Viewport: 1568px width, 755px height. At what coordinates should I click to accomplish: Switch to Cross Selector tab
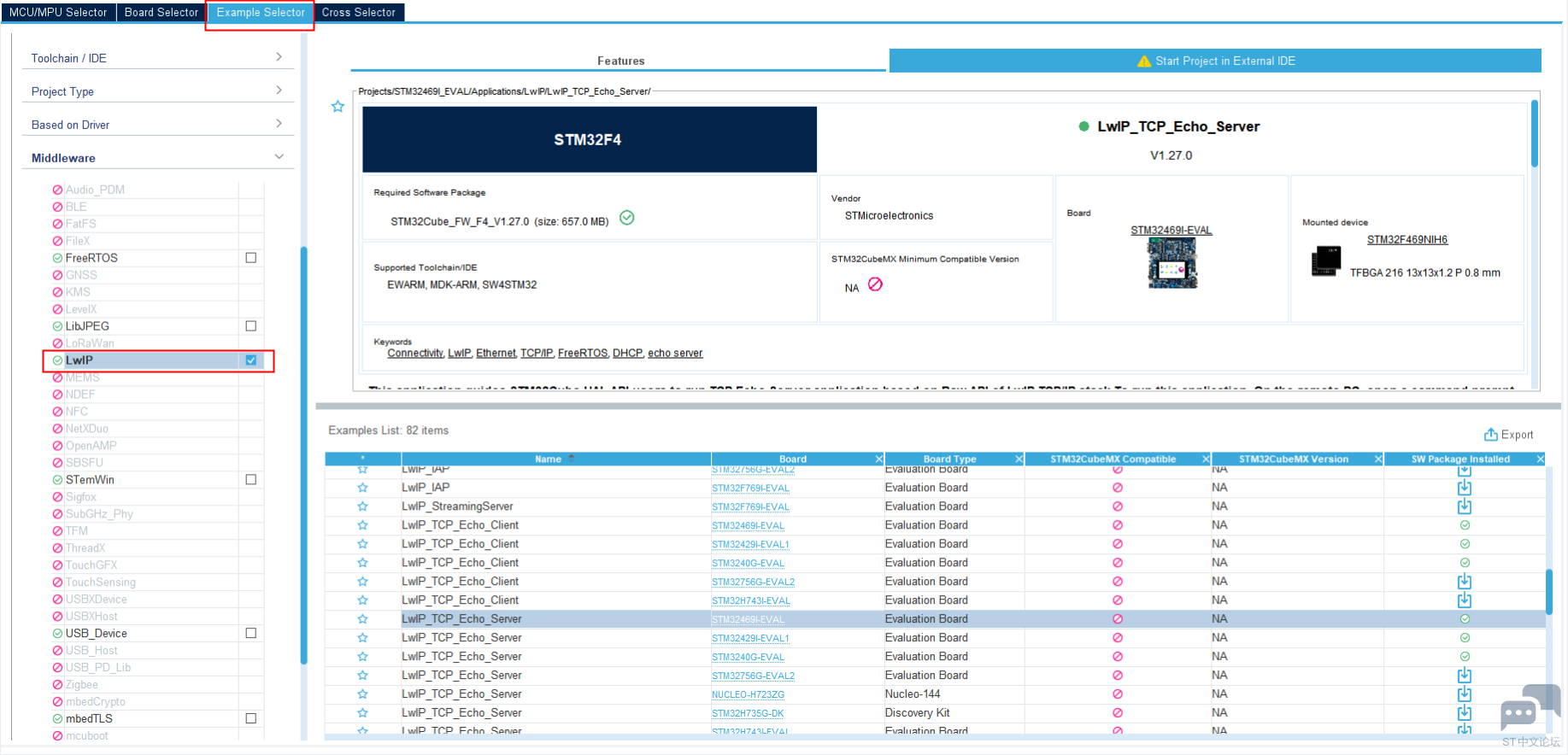(359, 12)
